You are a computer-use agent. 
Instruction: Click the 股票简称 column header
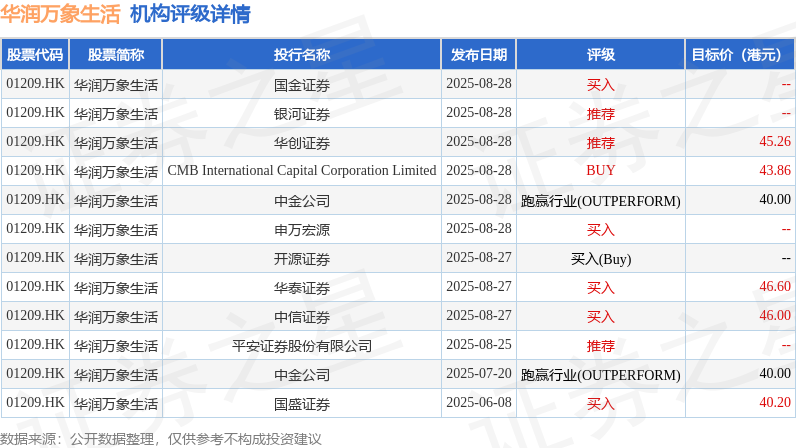pyautogui.click(x=116, y=54)
